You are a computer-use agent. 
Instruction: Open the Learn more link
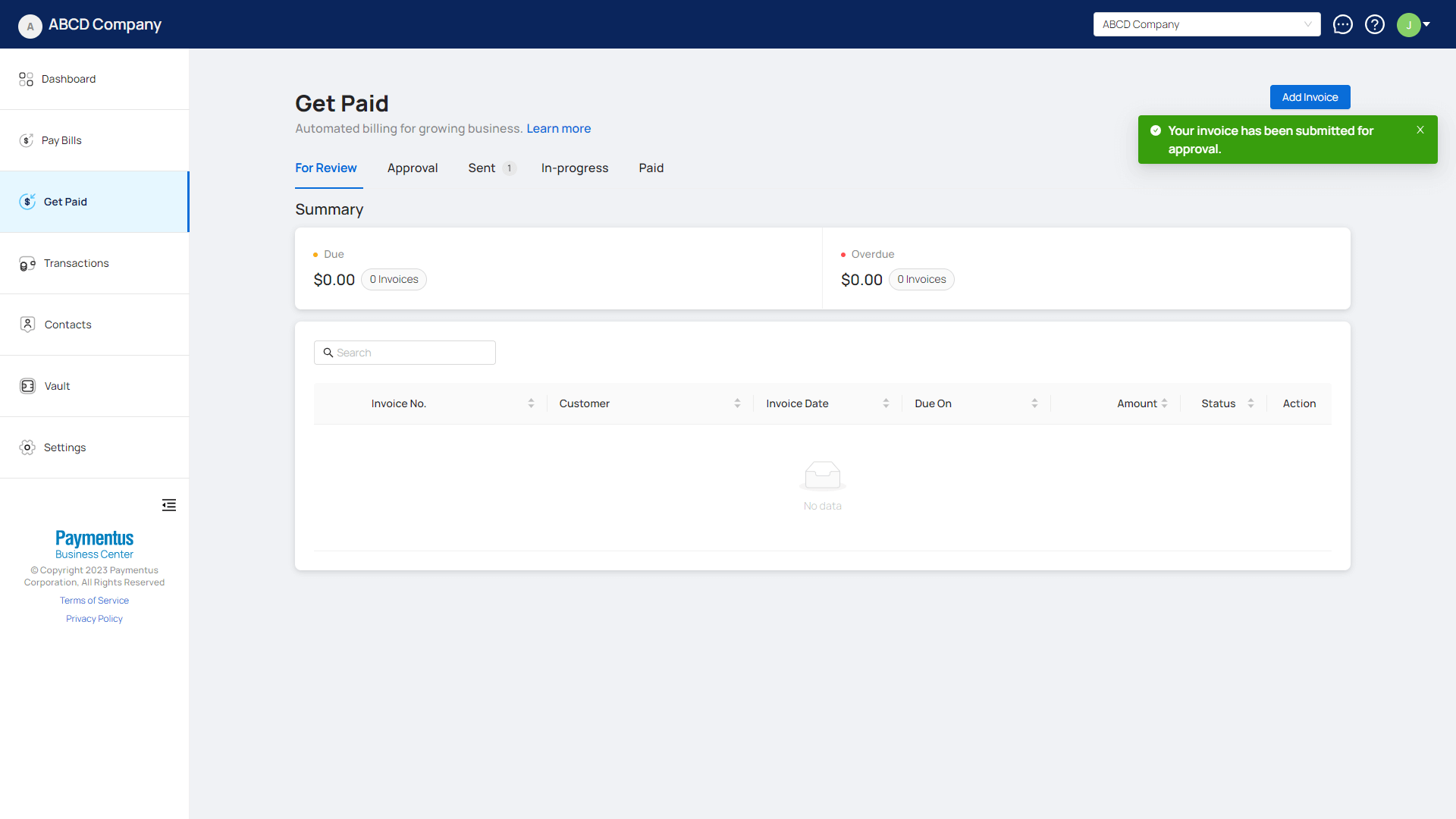click(x=558, y=128)
